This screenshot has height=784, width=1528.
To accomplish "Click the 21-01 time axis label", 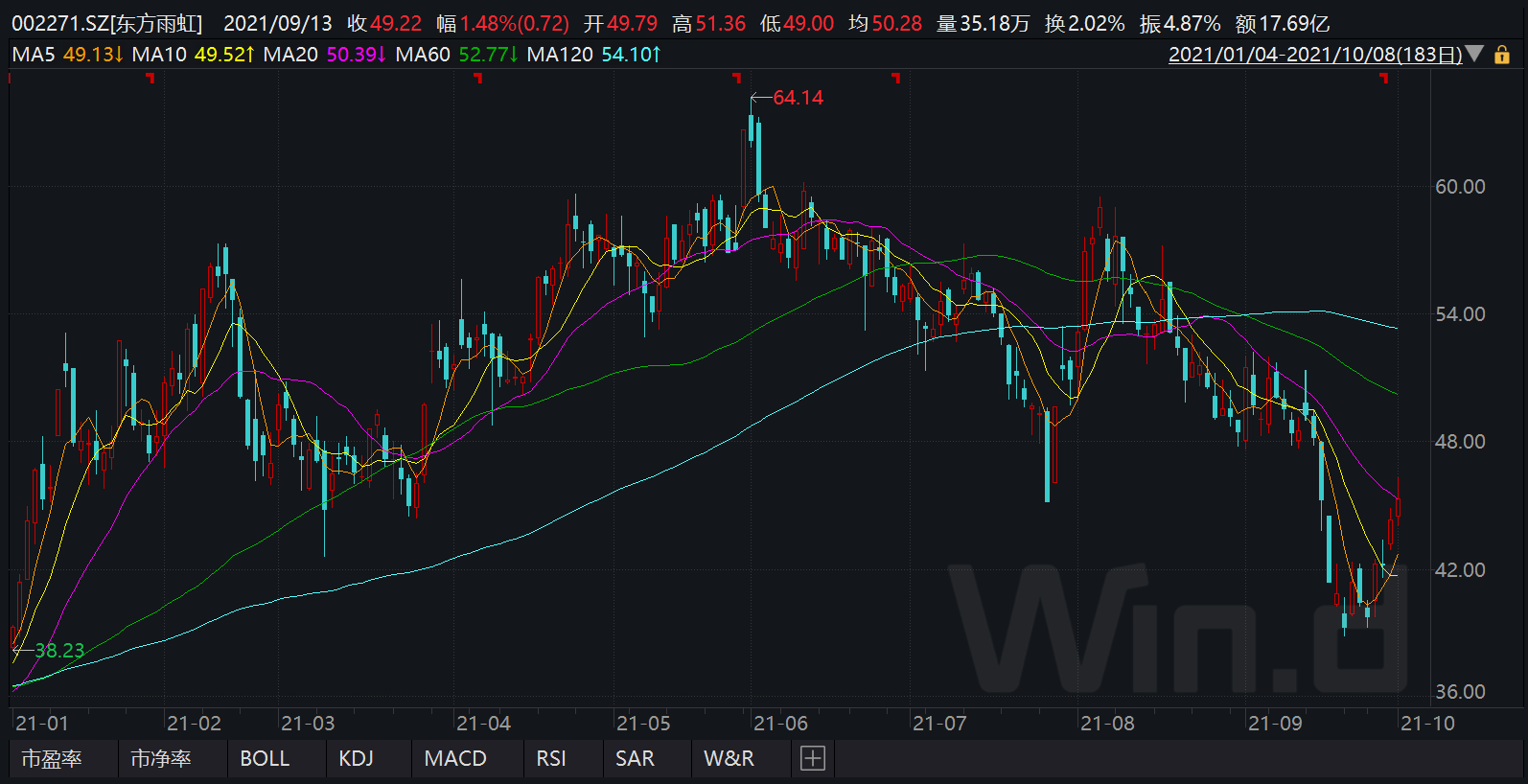I will click(42, 724).
